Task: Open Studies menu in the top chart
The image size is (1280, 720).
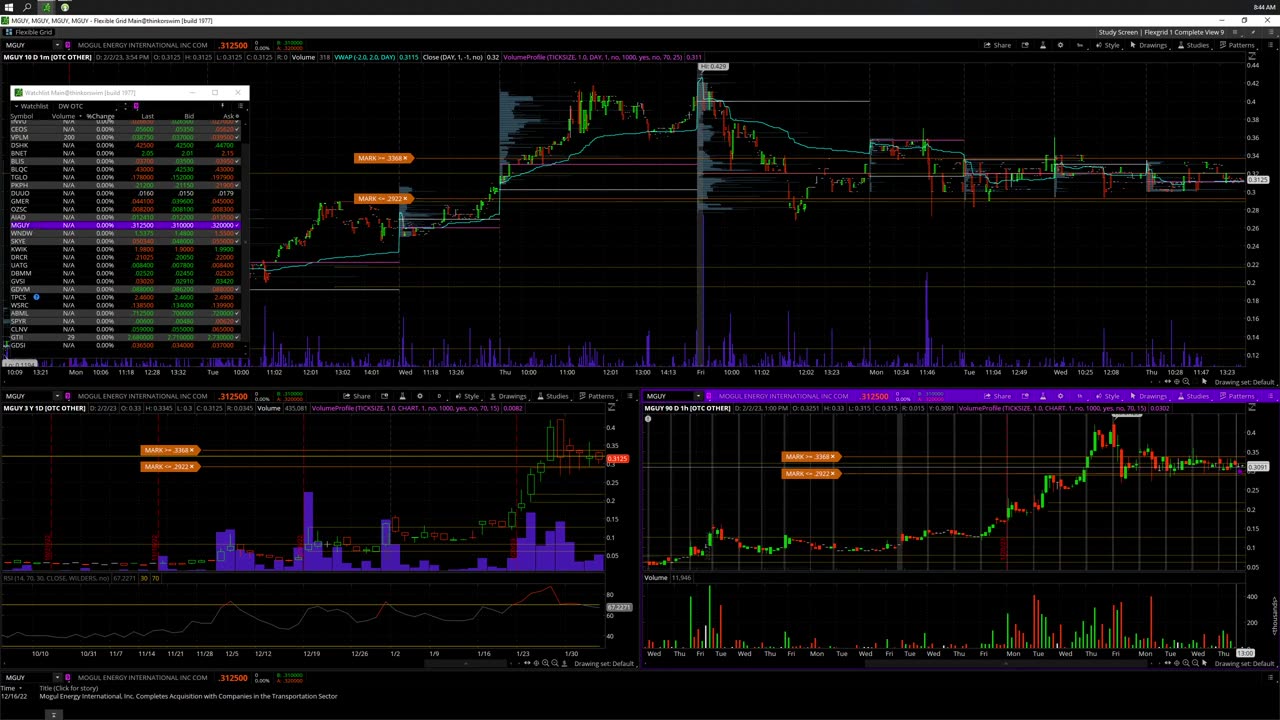Action: [x=1193, y=45]
